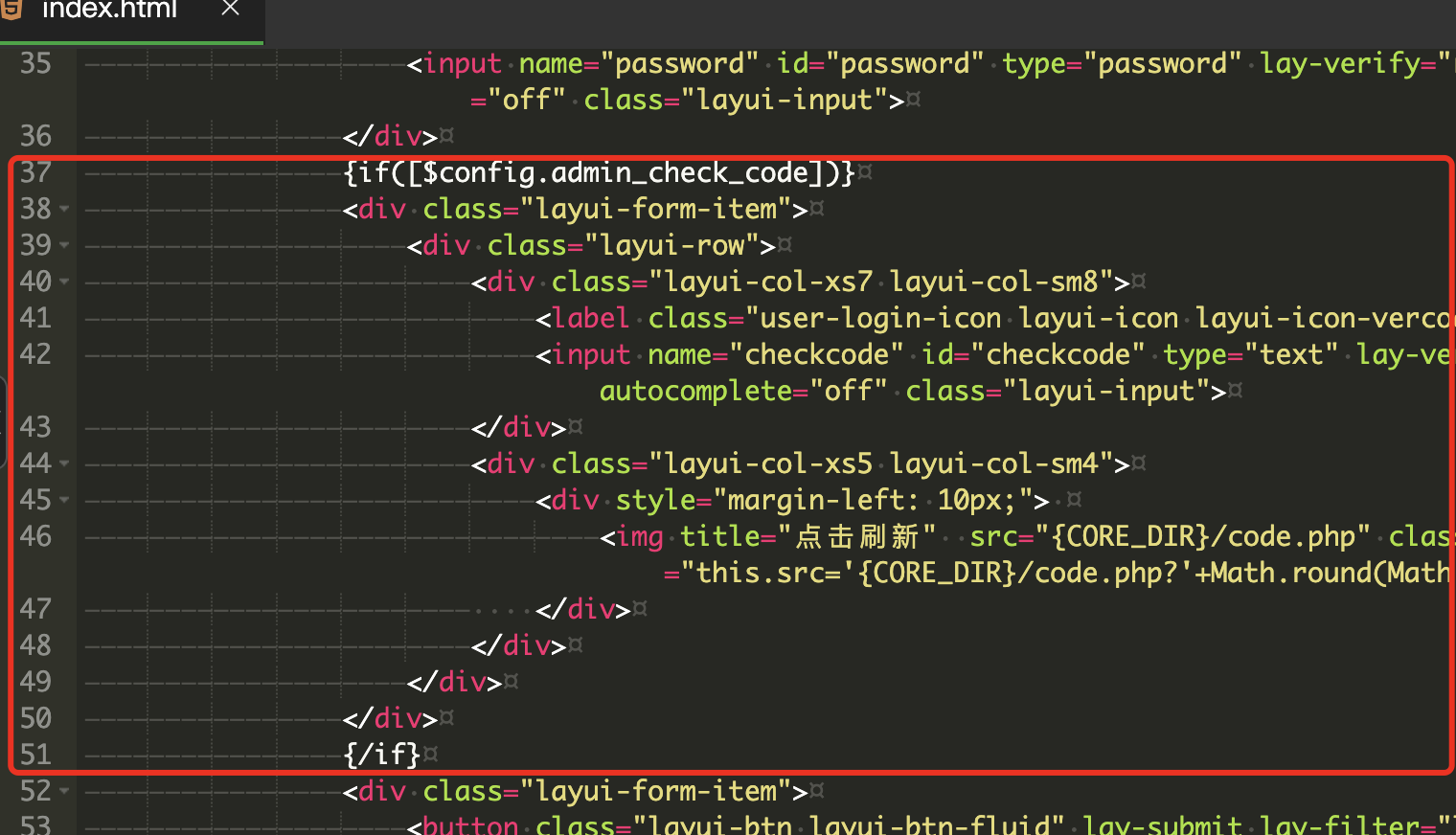
Task: Close the index.html tab
Action: [x=230, y=9]
